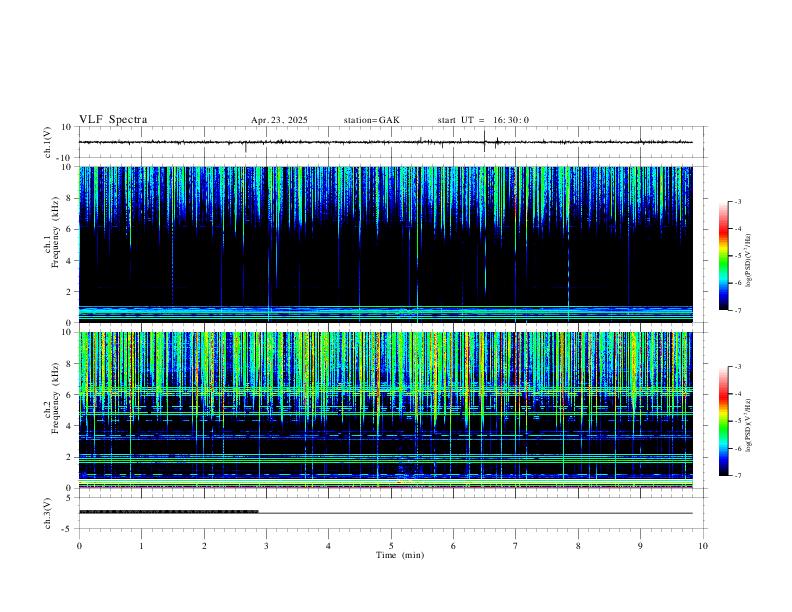Click the time axis tick label "4"
Image resolution: width=792 pixels, height=612 pixels.
(x=328, y=546)
